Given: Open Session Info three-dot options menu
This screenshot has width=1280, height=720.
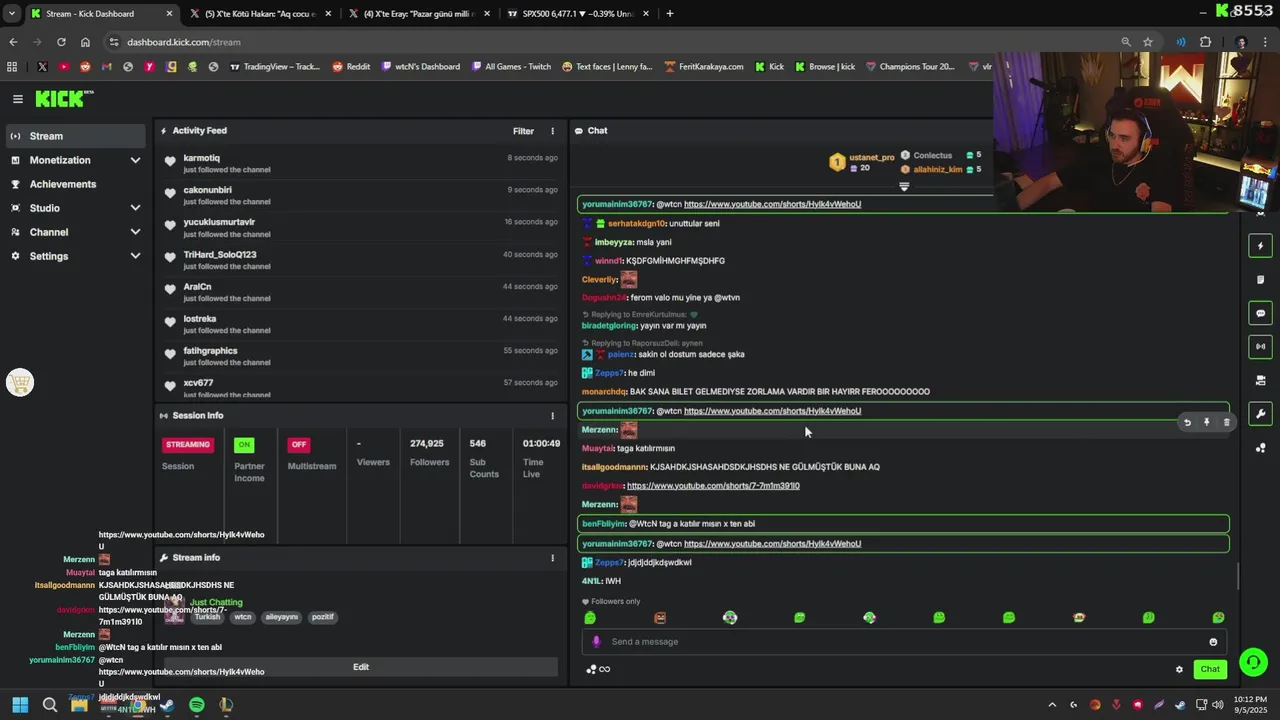Looking at the screenshot, I should tap(552, 416).
